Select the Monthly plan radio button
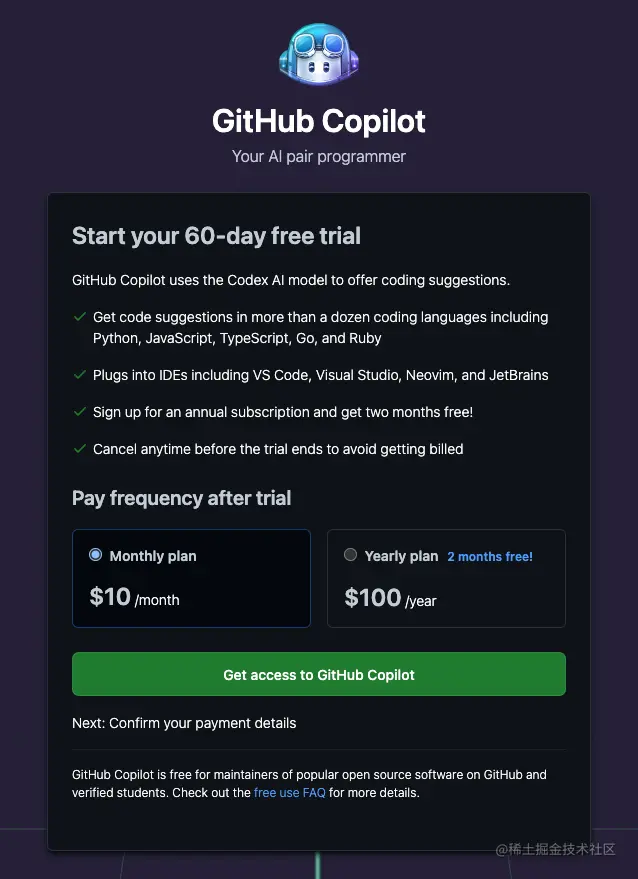 (x=93, y=555)
